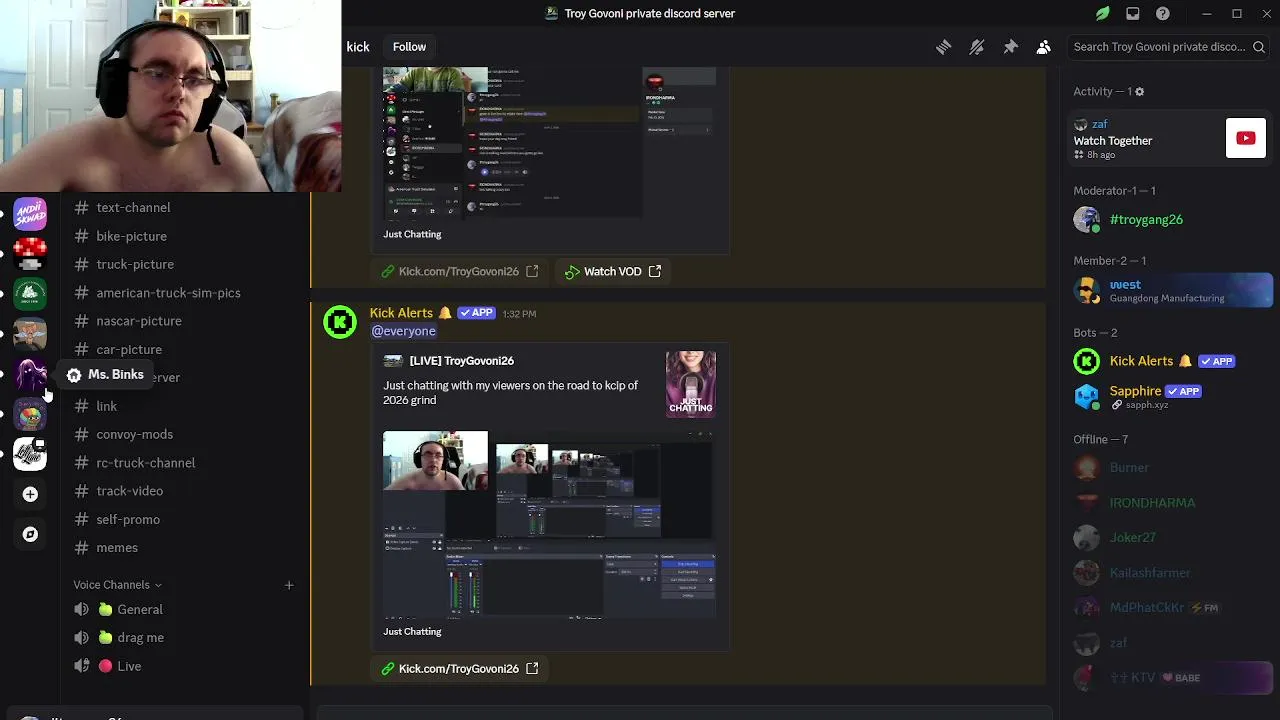The height and width of the screenshot is (720, 1280).
Task: Open the track-video channel
Action: point(183,491)
